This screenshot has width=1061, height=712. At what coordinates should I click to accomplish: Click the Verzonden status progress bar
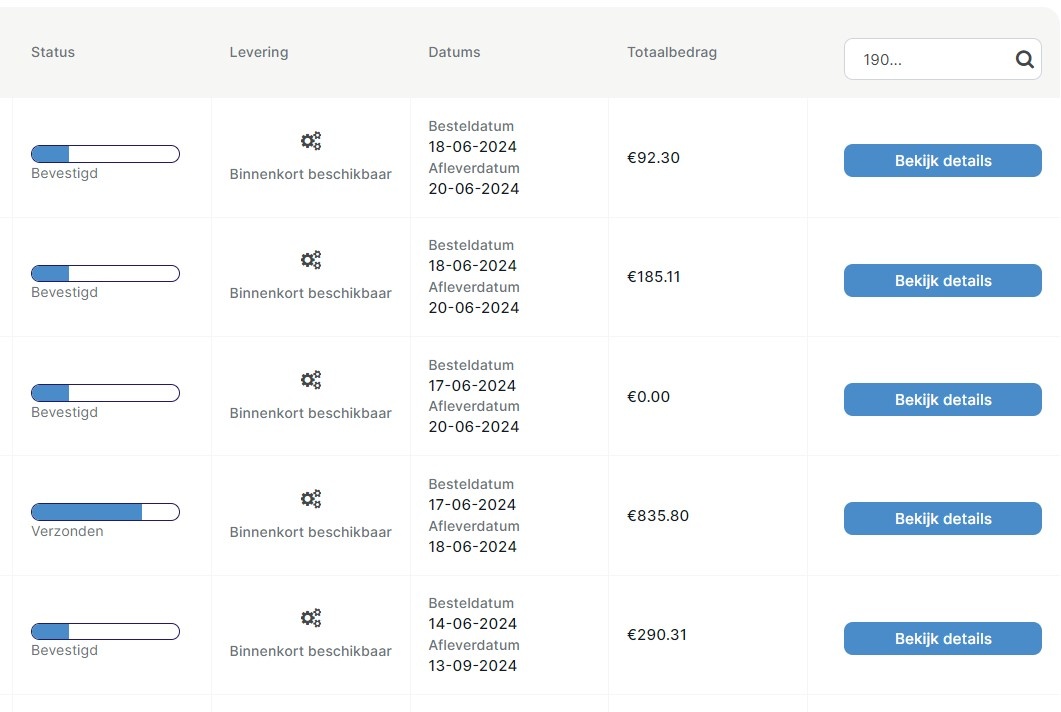tap(105, 512)
